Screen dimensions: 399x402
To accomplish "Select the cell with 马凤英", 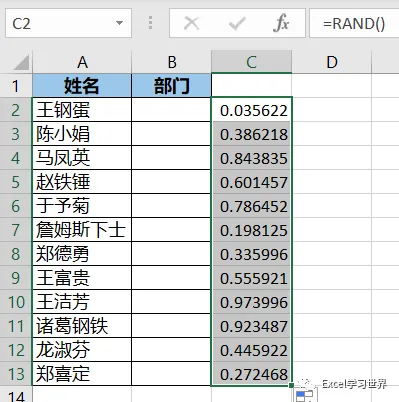I will point(82,158).
